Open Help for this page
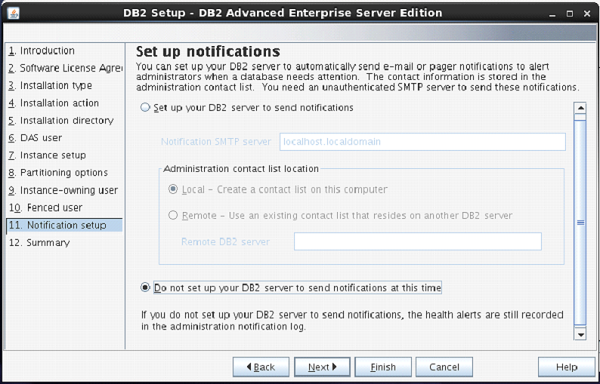This screenshot has height=384, width=600. [567, 367]
